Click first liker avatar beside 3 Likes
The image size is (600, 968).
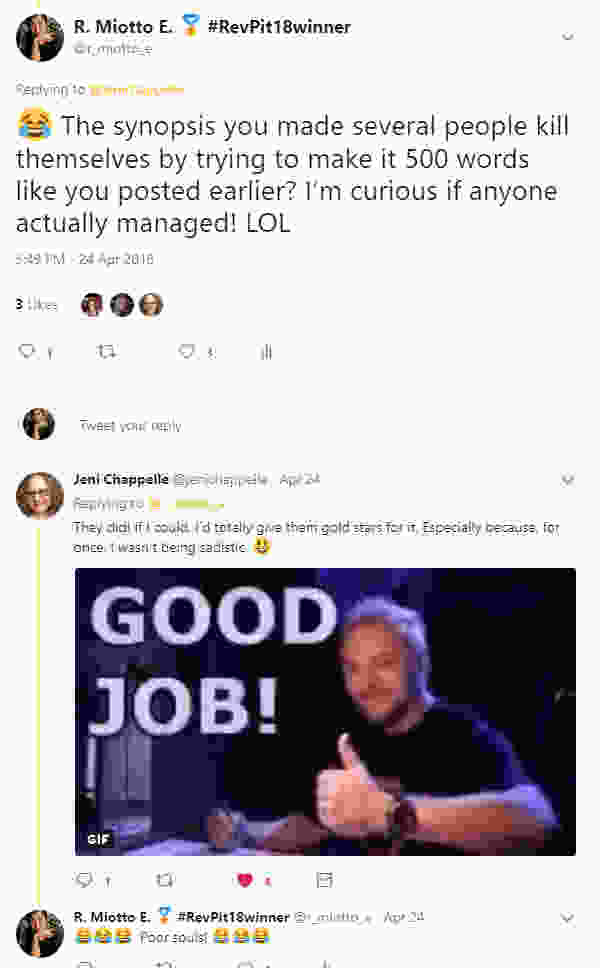pyautogui.click(x=92, y=305)
